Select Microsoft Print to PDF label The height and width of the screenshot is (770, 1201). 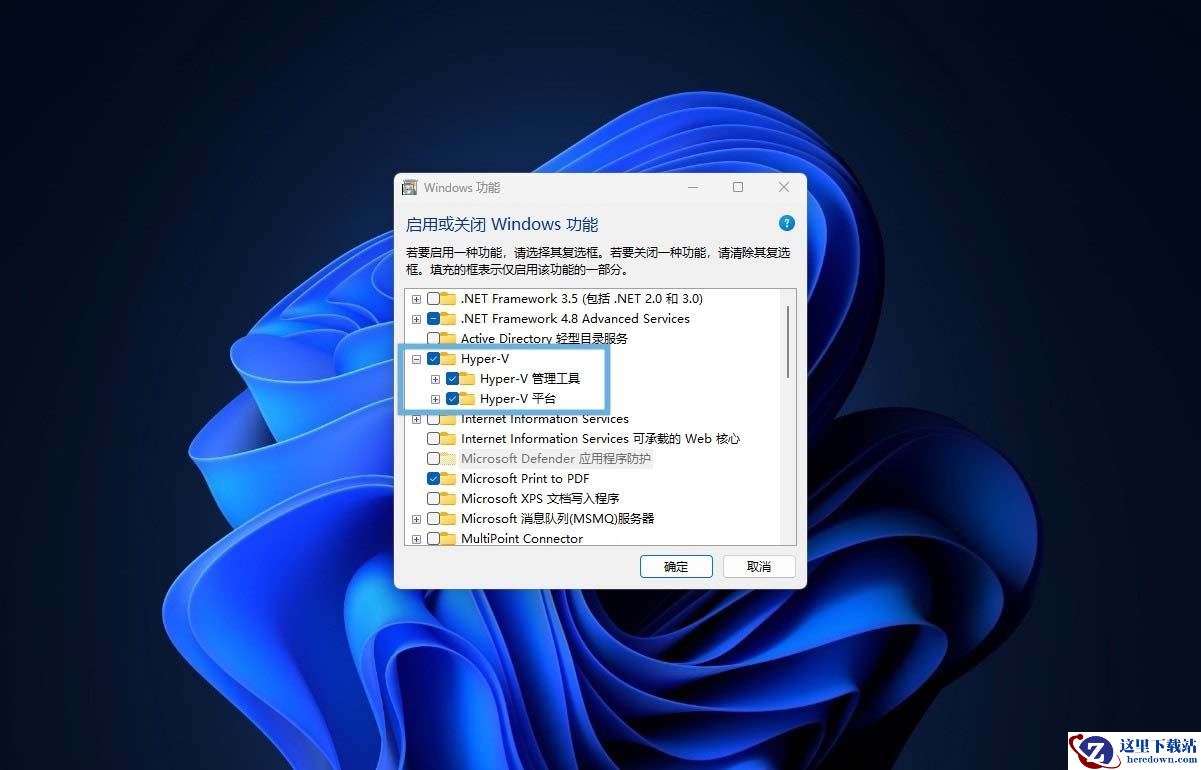[525, 478]
